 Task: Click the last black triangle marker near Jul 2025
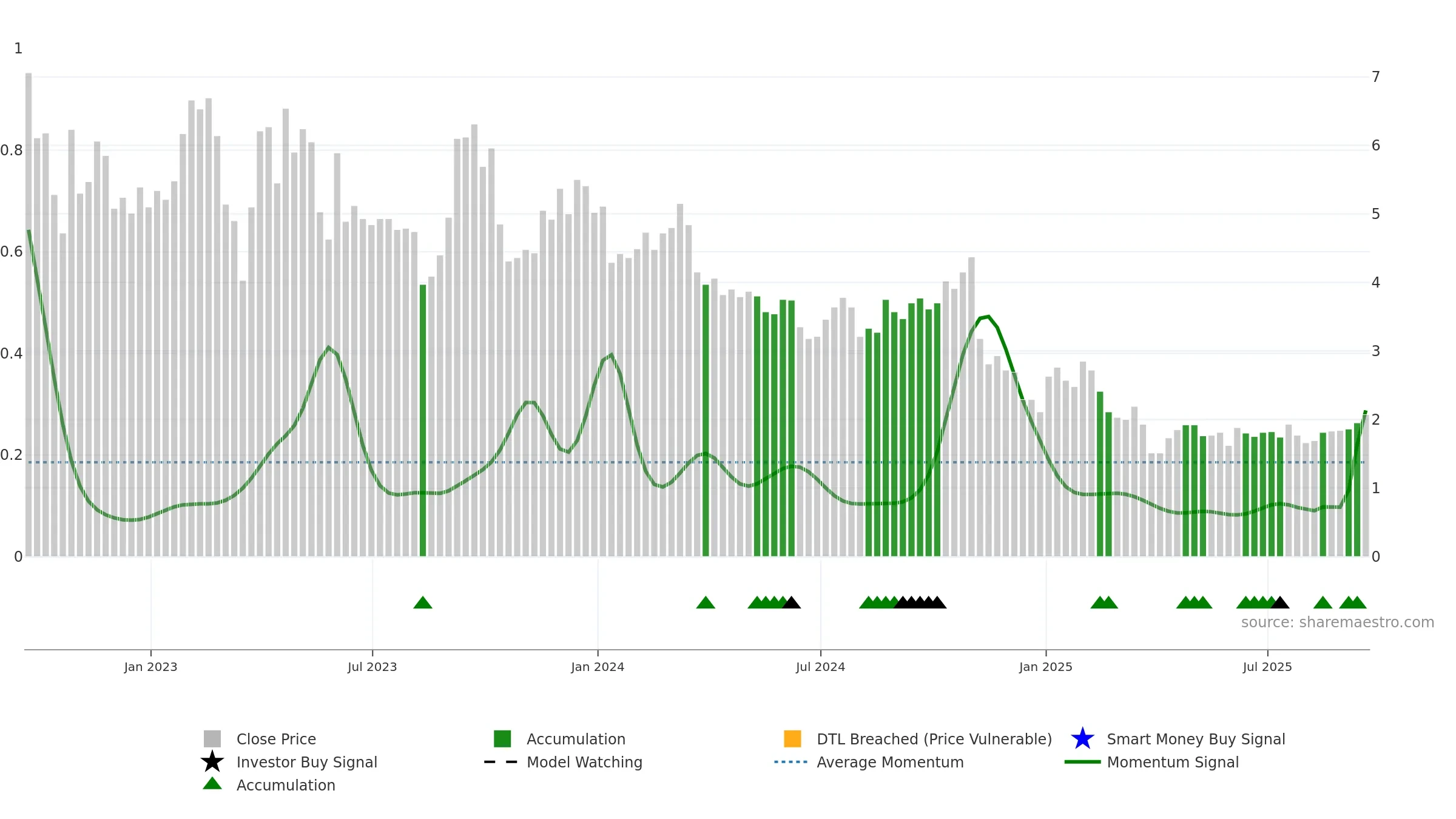pyautogui.click(x=1279, y=602)
